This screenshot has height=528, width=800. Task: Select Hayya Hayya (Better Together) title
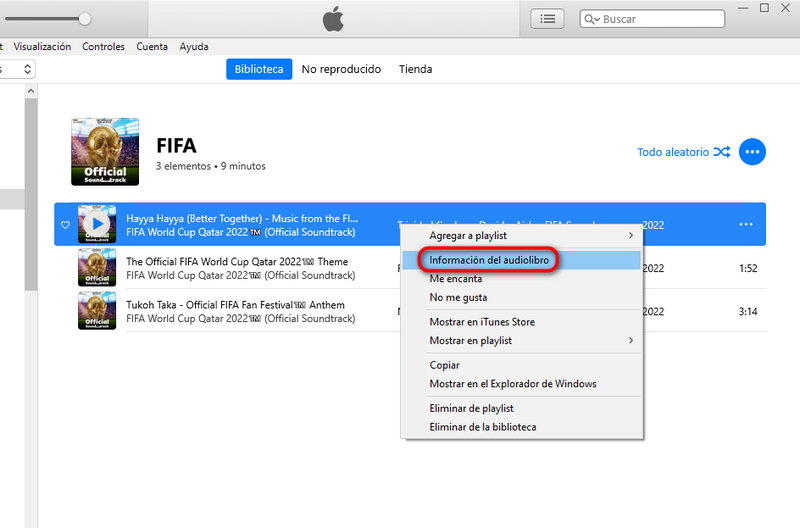[242, 218]
